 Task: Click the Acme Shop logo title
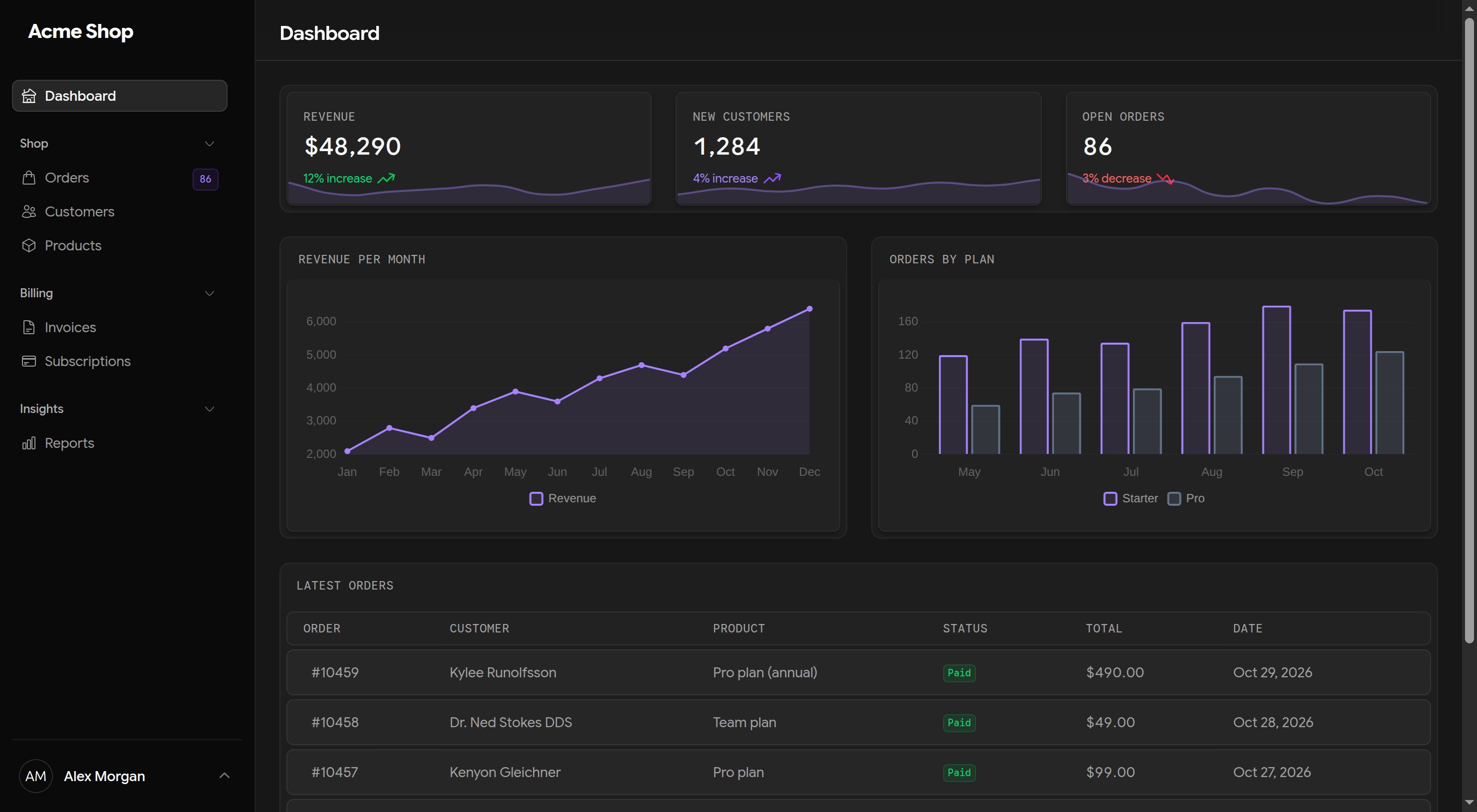81,31
